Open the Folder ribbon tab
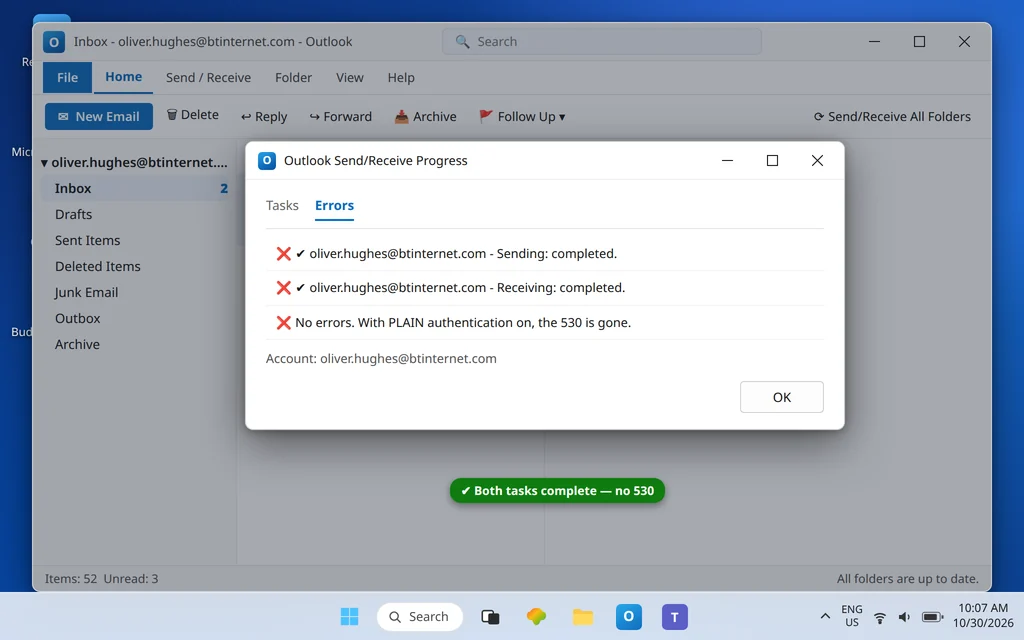 [293, 77]
